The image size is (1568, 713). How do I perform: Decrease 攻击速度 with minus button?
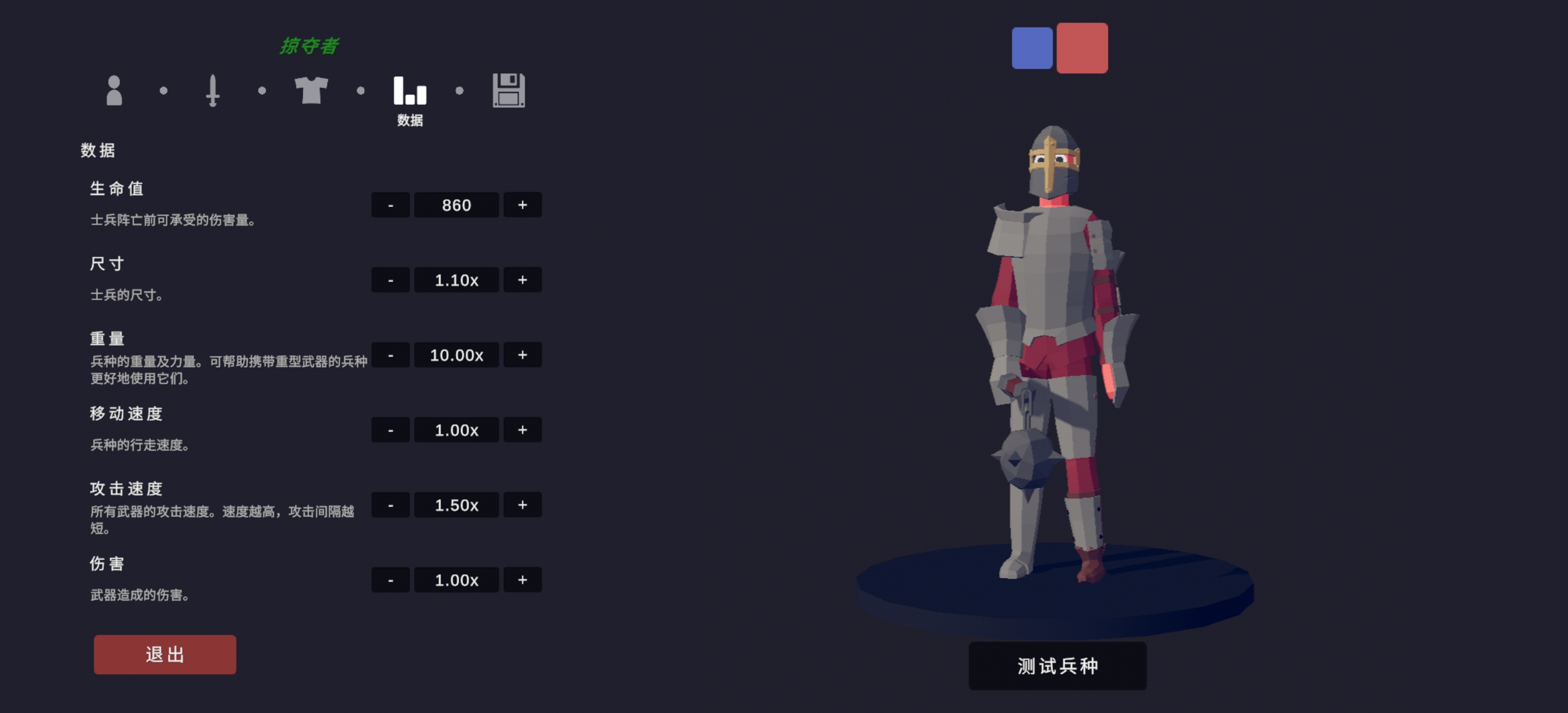390,505
